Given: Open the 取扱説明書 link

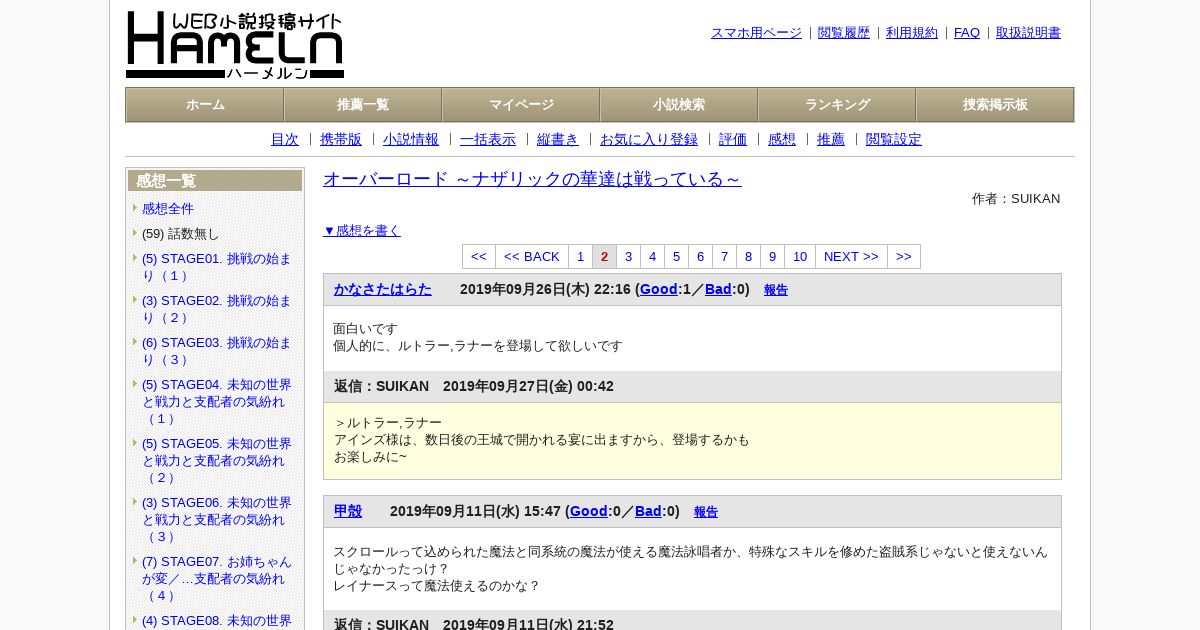Looking at the screenshot, I should click(1028, 33).
